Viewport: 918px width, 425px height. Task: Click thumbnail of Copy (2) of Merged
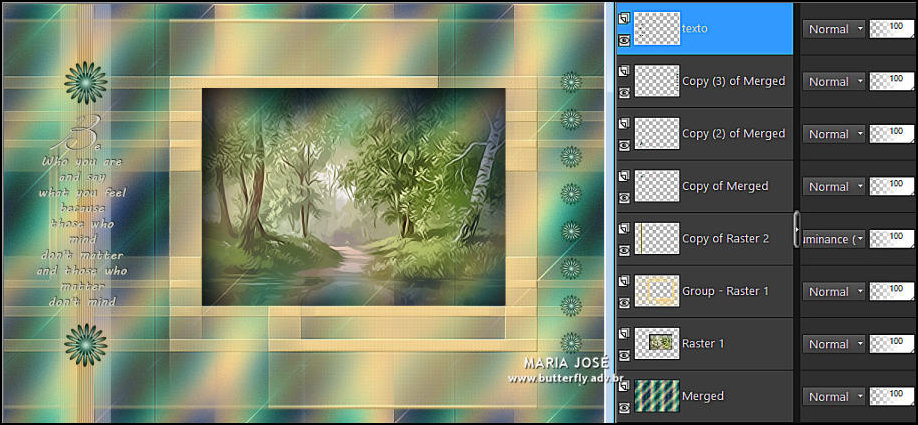(657, 133)
